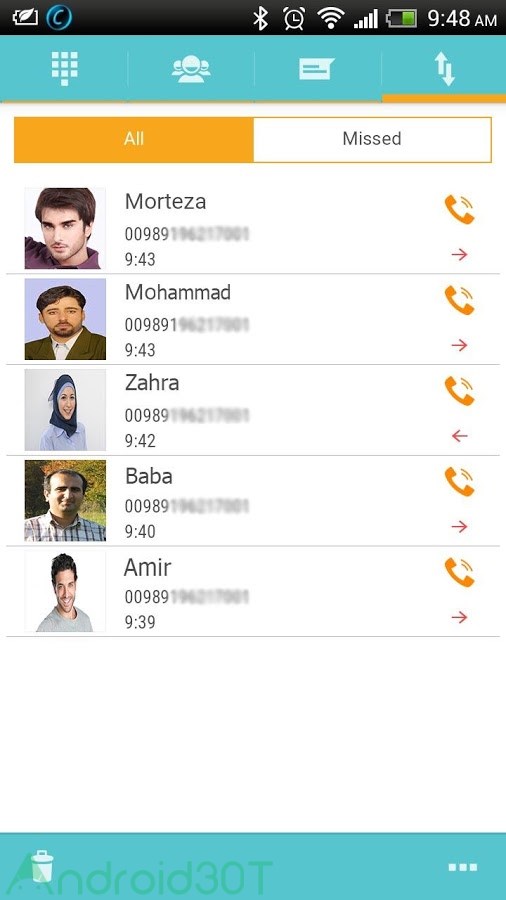Open the dialpad keypad tab
This screenshot has height=900, width=506.
[64, 68]
